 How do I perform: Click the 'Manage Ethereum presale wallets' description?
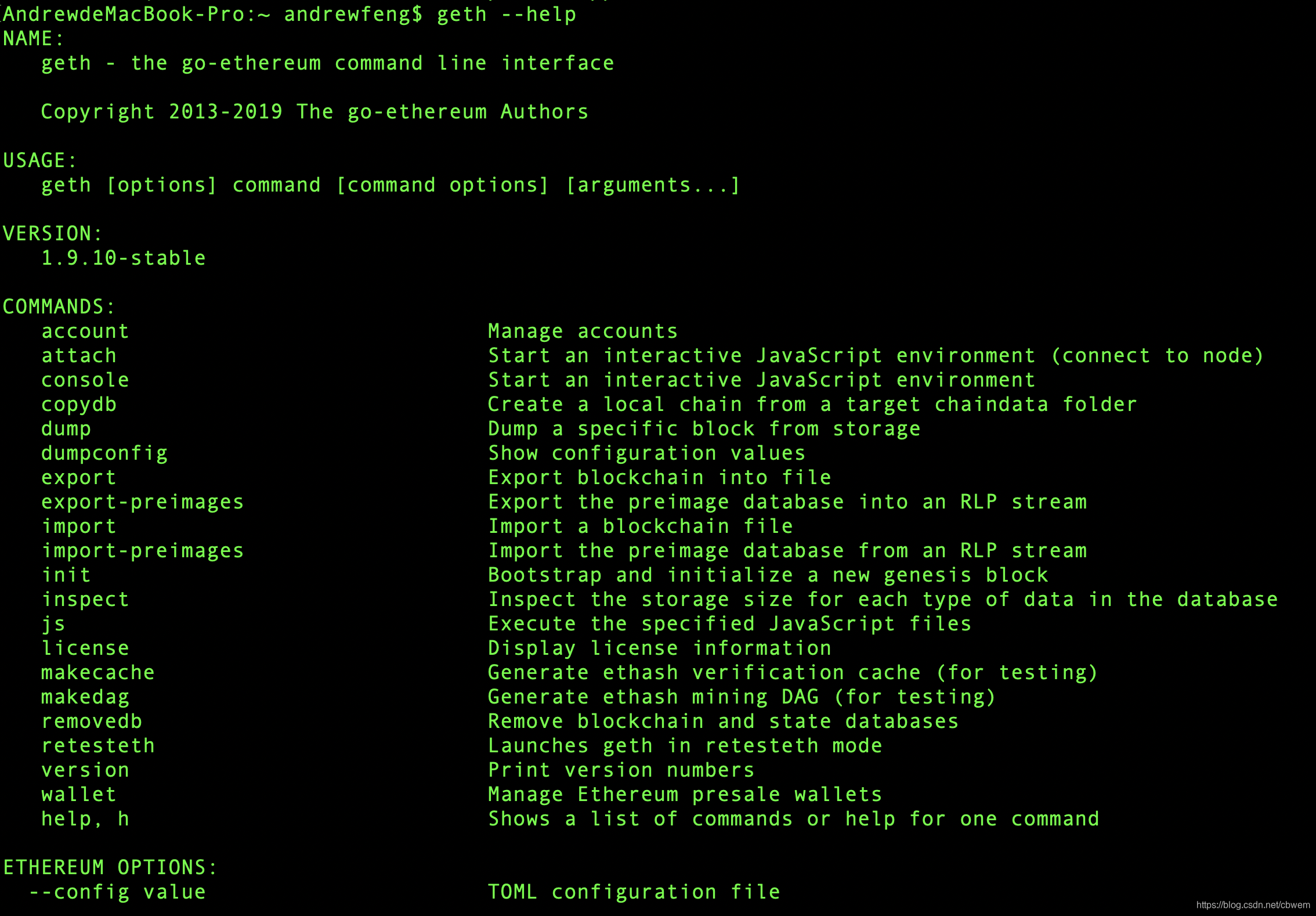tap(685, 794)
